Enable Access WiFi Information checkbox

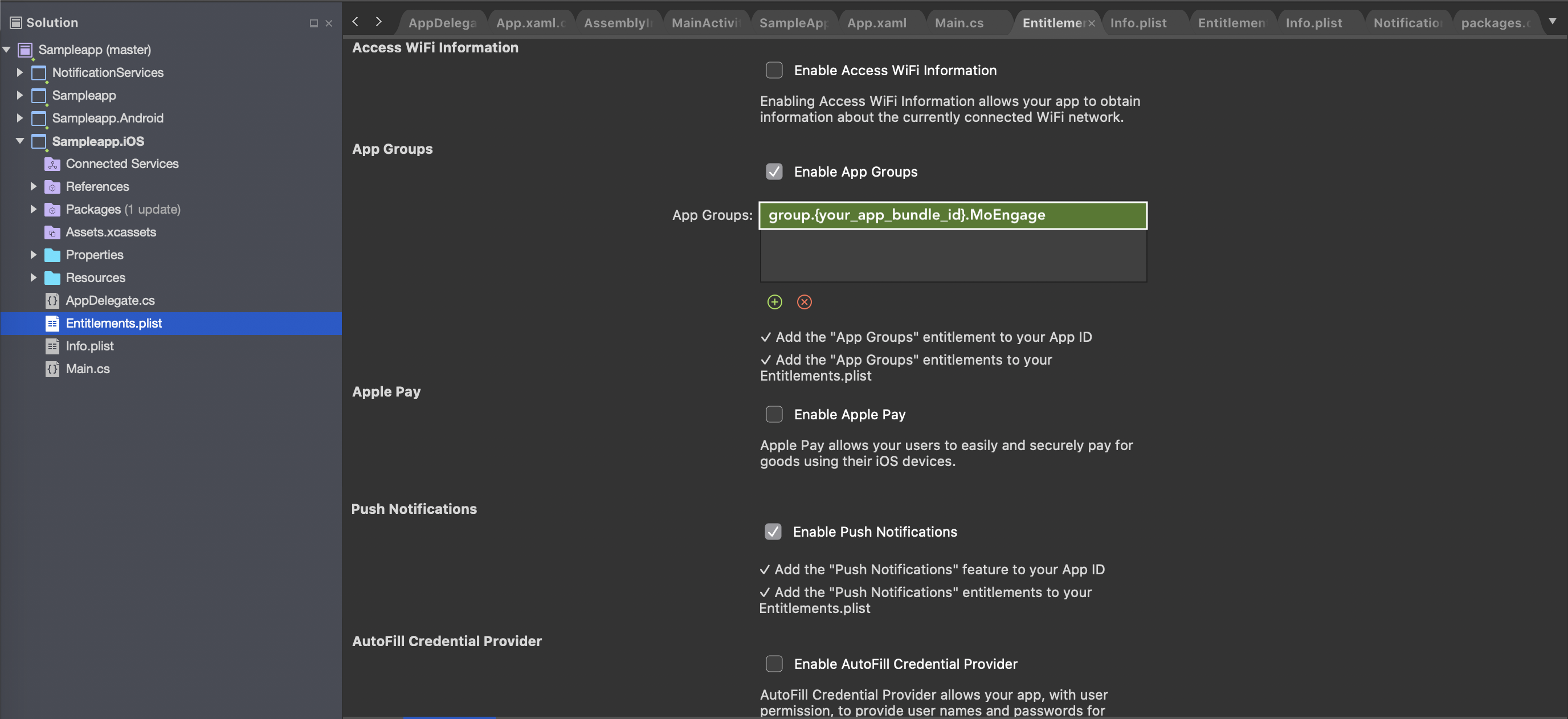pyautogui.click(x=774, y=70)
